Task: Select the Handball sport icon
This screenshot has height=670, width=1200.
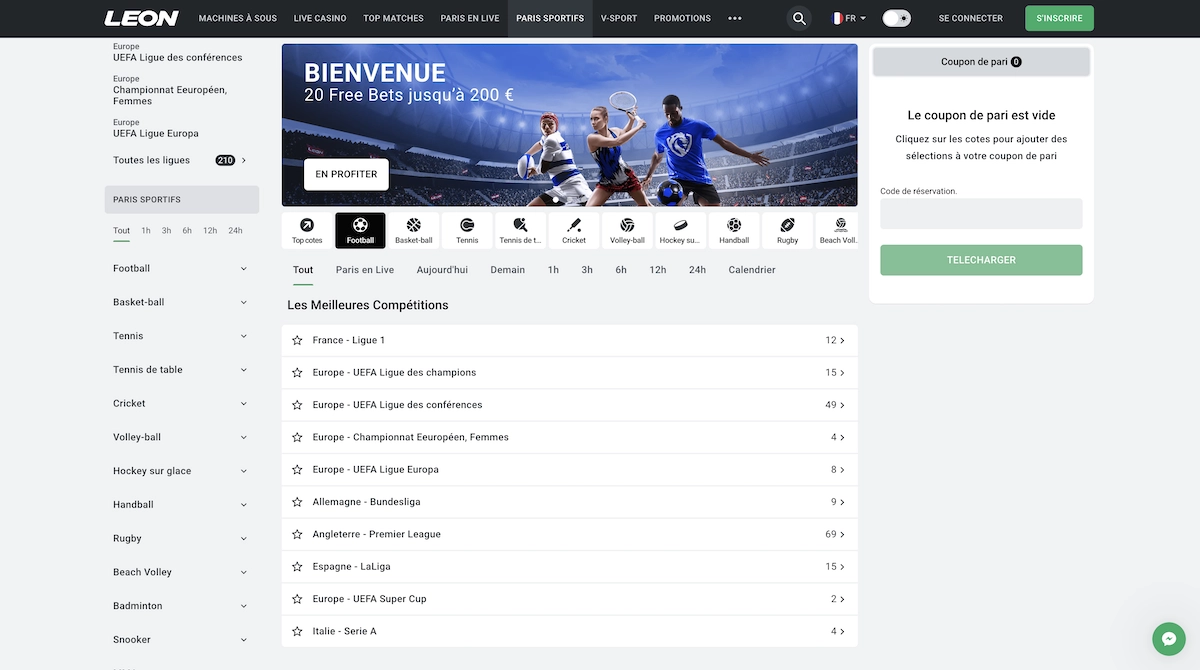Action: coord(734,229)
